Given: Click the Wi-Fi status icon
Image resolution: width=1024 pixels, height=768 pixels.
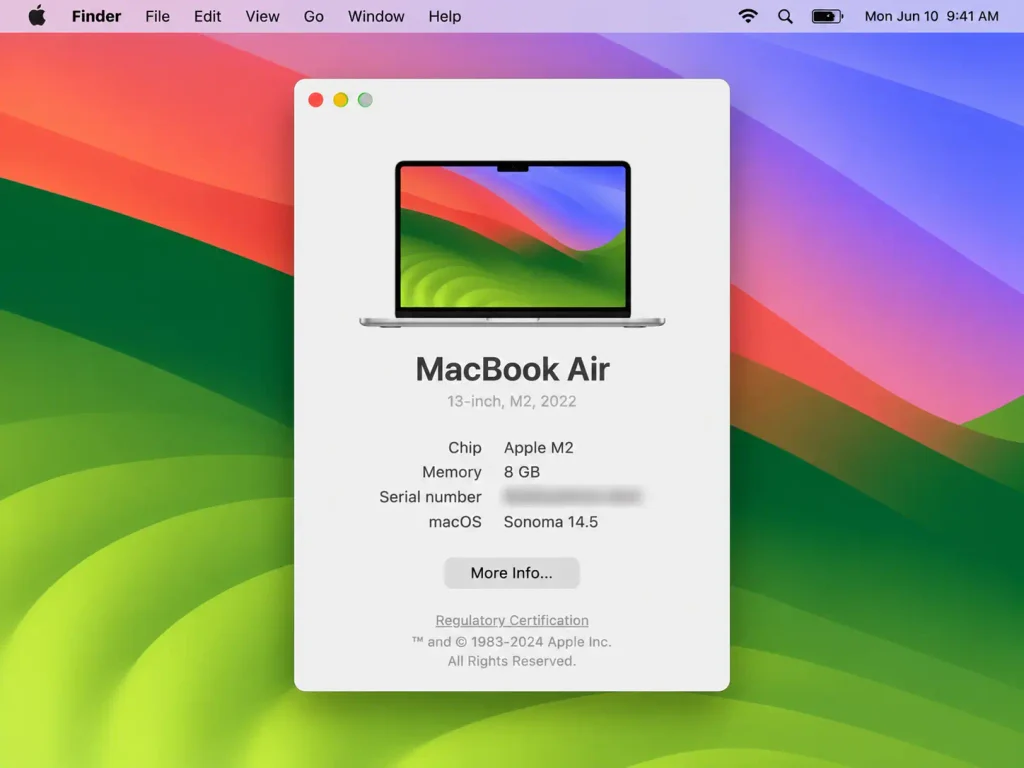Looking at the screenshot, I should tap(748, 16).
